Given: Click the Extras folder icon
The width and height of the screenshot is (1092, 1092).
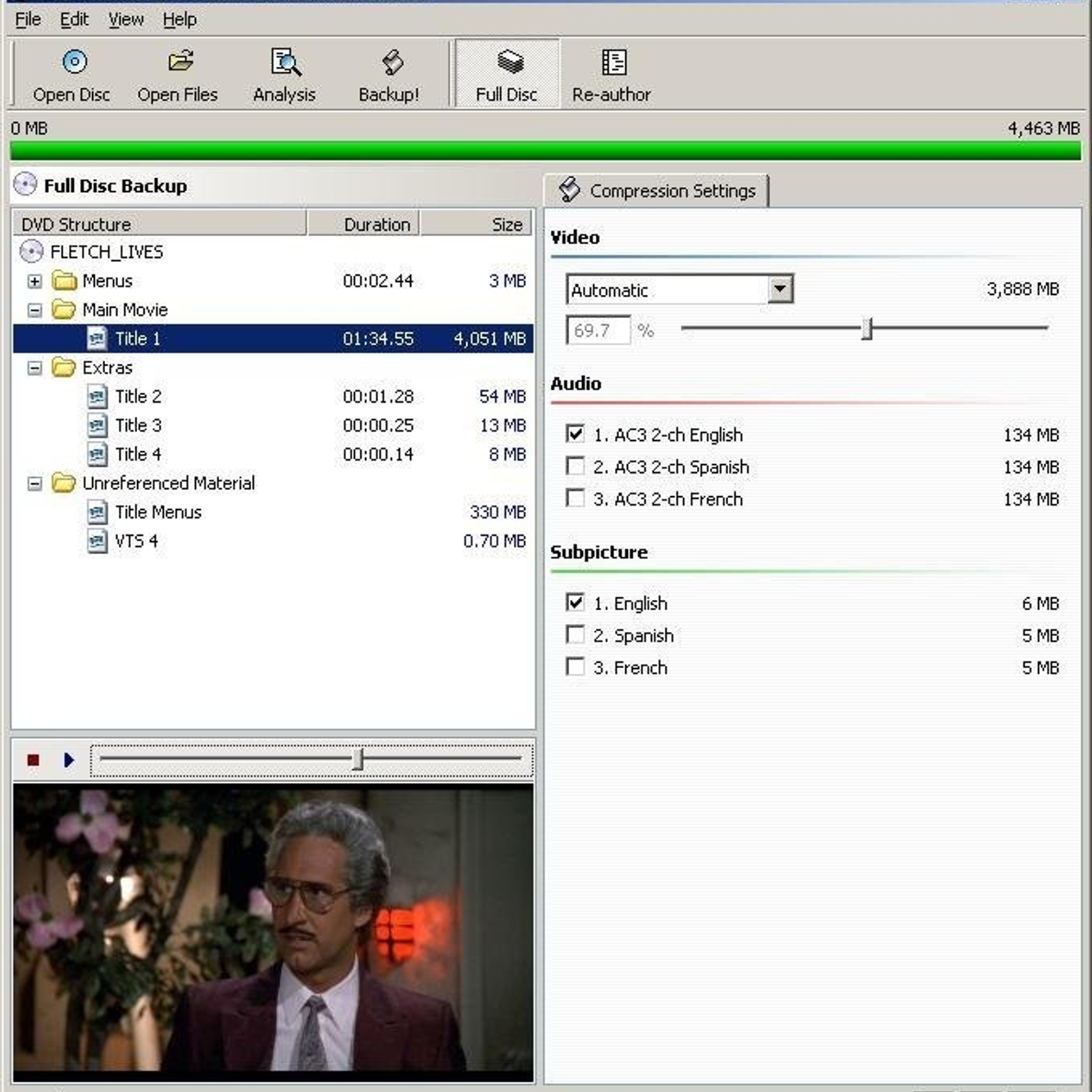Looking at the screenshot, I should pos(64,367).
